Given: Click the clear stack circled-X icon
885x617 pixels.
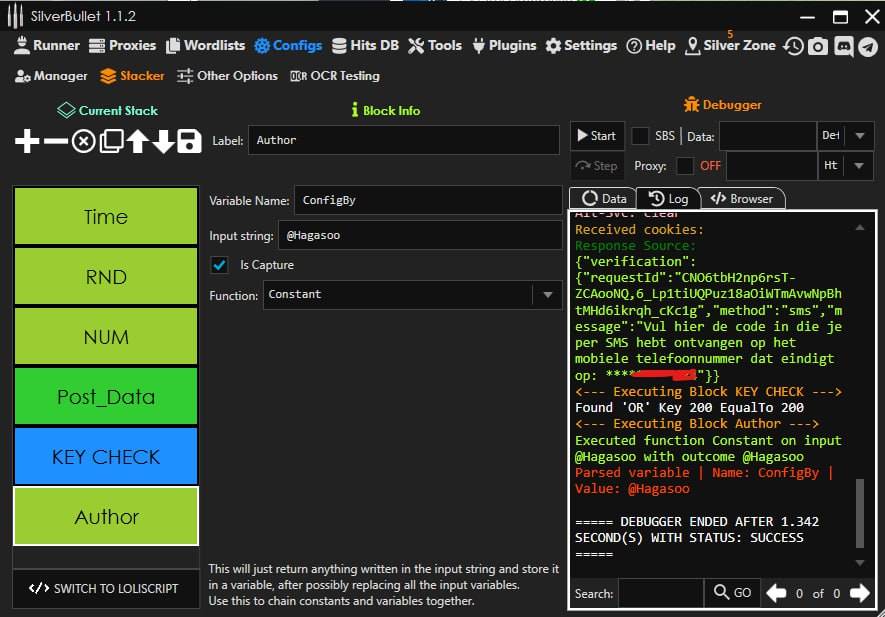Looking at the screenshot, I should click(x=83, y=142).
